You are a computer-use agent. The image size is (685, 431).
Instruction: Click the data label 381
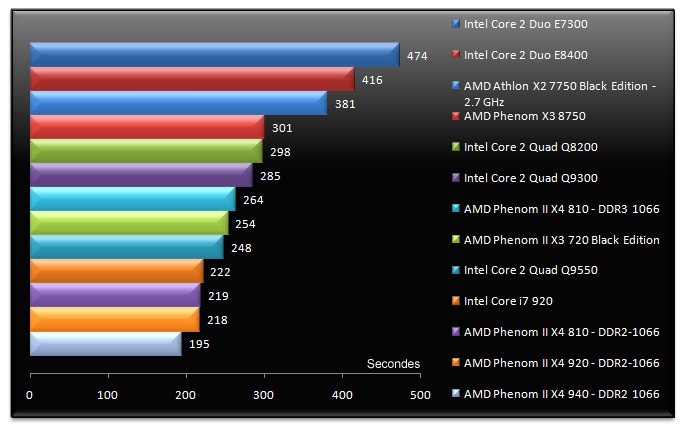point(345,104)
